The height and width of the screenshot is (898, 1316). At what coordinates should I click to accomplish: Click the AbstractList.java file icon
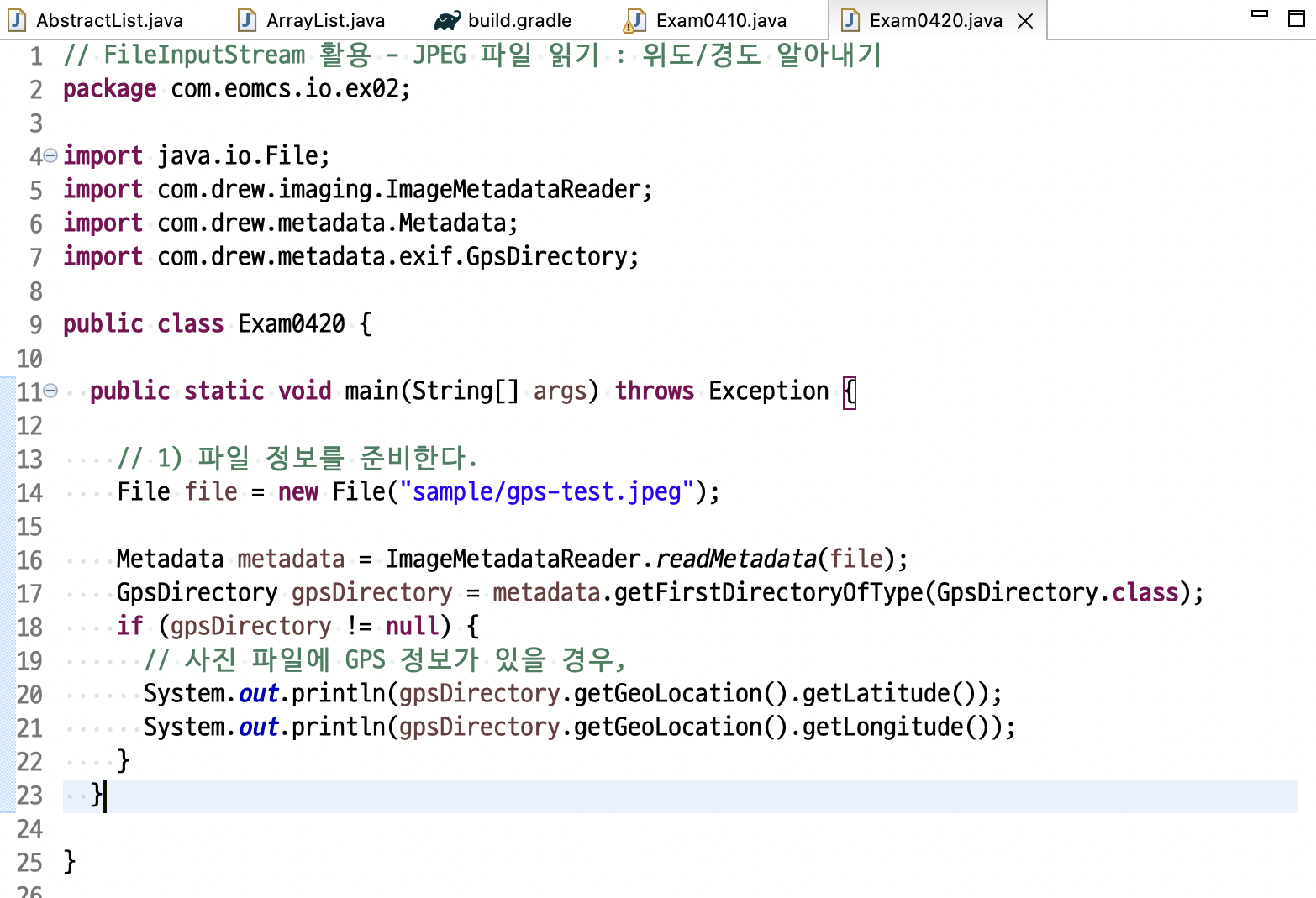click(x=17, y=20)
